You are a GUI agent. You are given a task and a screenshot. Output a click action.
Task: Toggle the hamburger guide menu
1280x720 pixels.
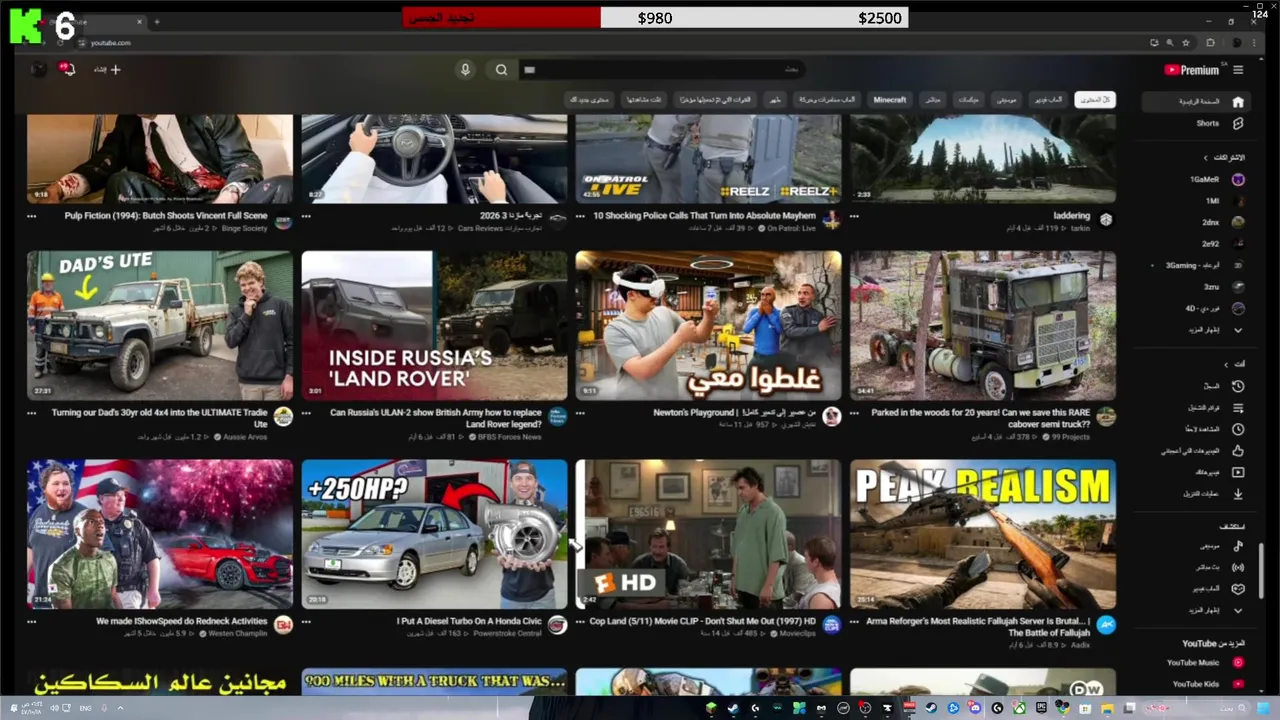(x=1238, y=70)
